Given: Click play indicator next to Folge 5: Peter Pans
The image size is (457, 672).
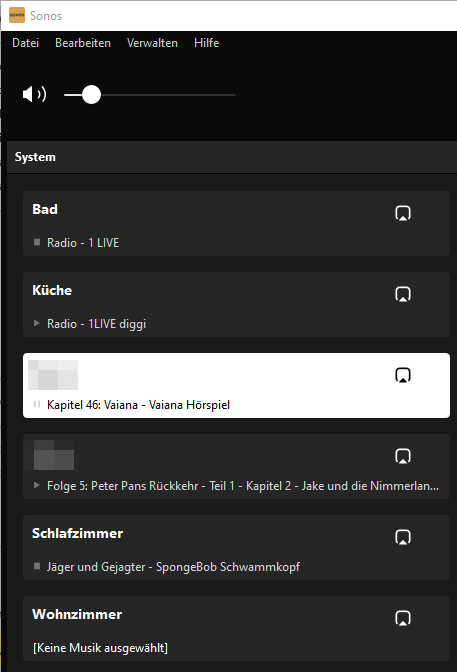Looking at the screenshot, I should click(37, 485).
